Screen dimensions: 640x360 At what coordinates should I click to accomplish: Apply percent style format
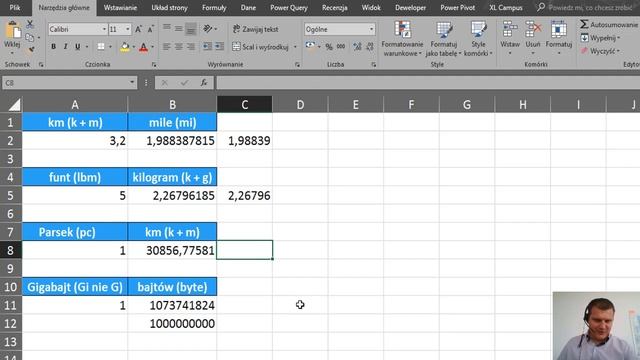[x=329, y=47]
